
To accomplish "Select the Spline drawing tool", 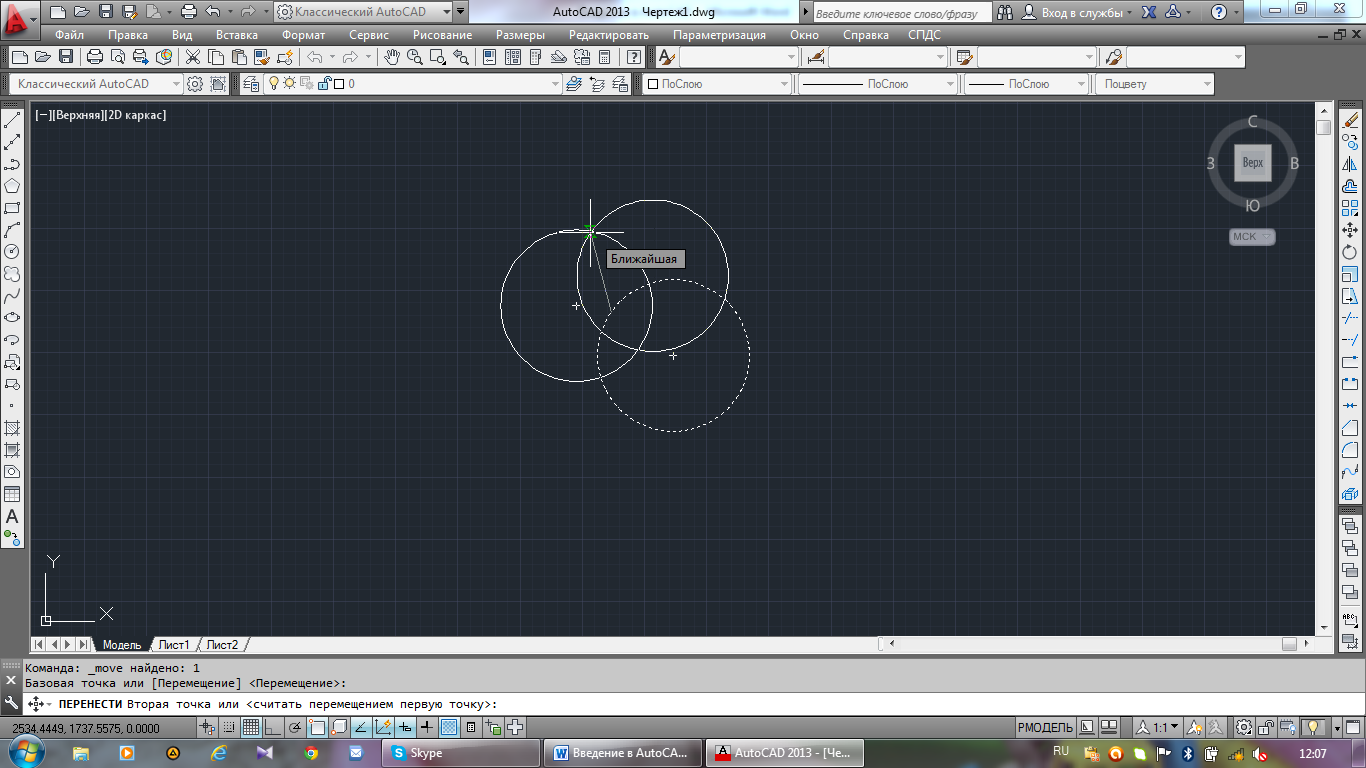I will coord(12,296).
